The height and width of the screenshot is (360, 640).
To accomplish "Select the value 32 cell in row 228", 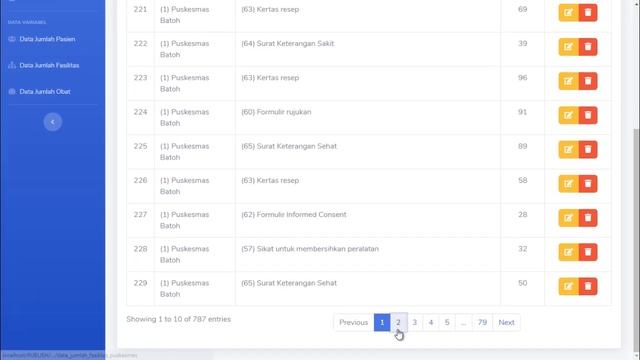I will pyautogui.click(x=522, y=255).
